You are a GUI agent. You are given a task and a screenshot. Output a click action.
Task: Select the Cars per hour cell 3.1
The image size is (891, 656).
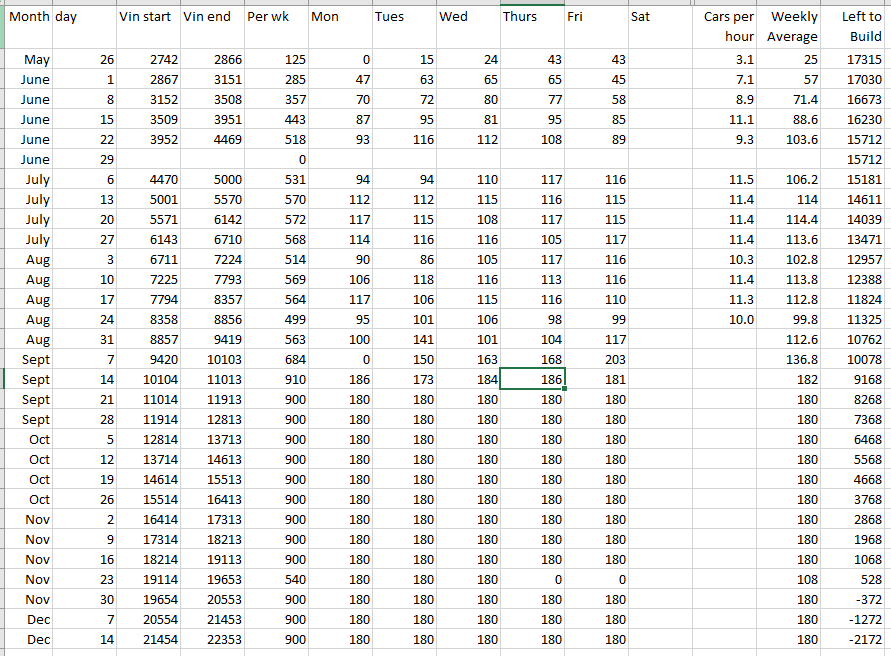pyautogui.click(x=724, y=60)
